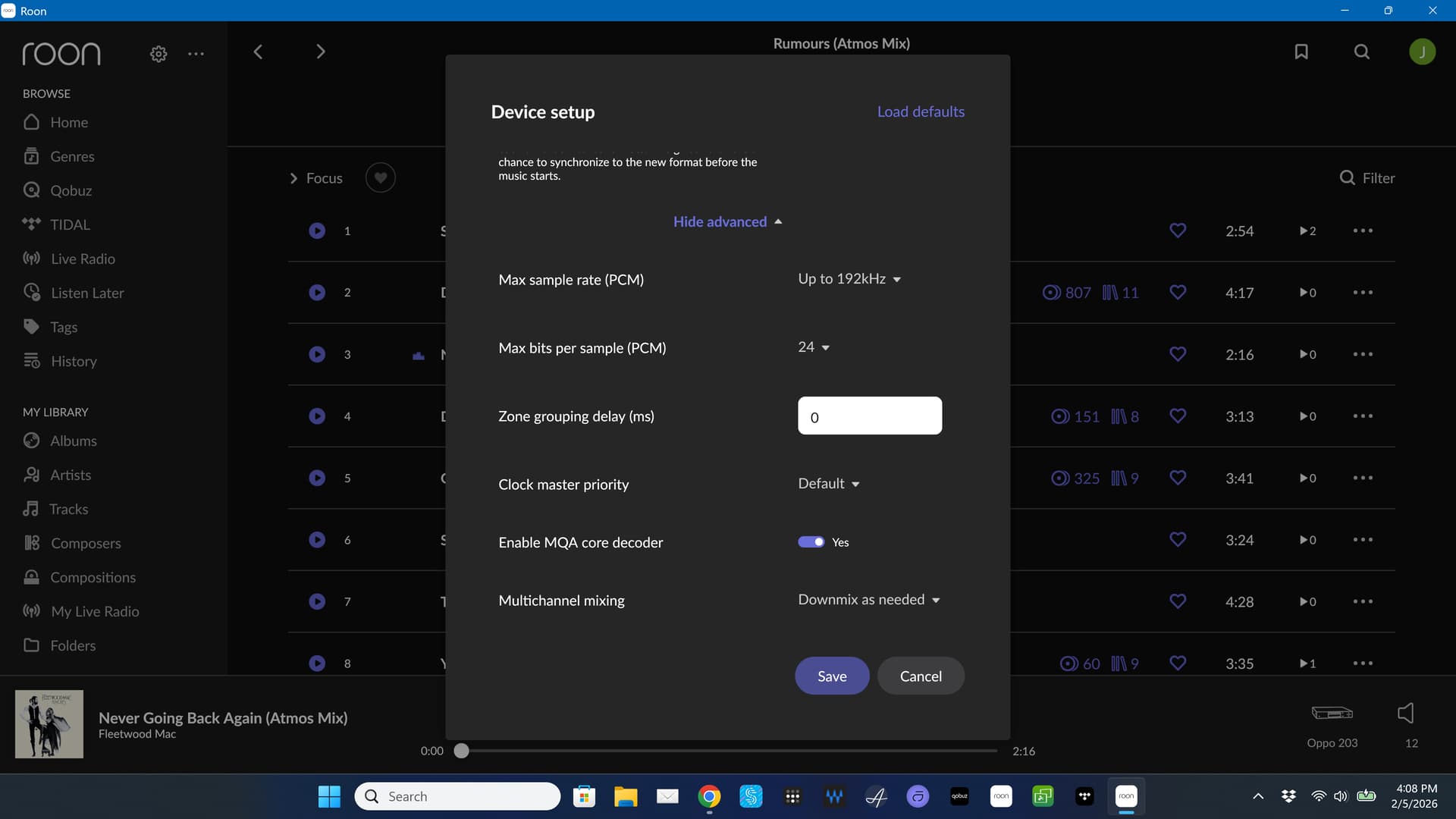1456x819 pixels.
Task: Toggle the Enable MQA core decoder switch
Action: tap(811, 542)
